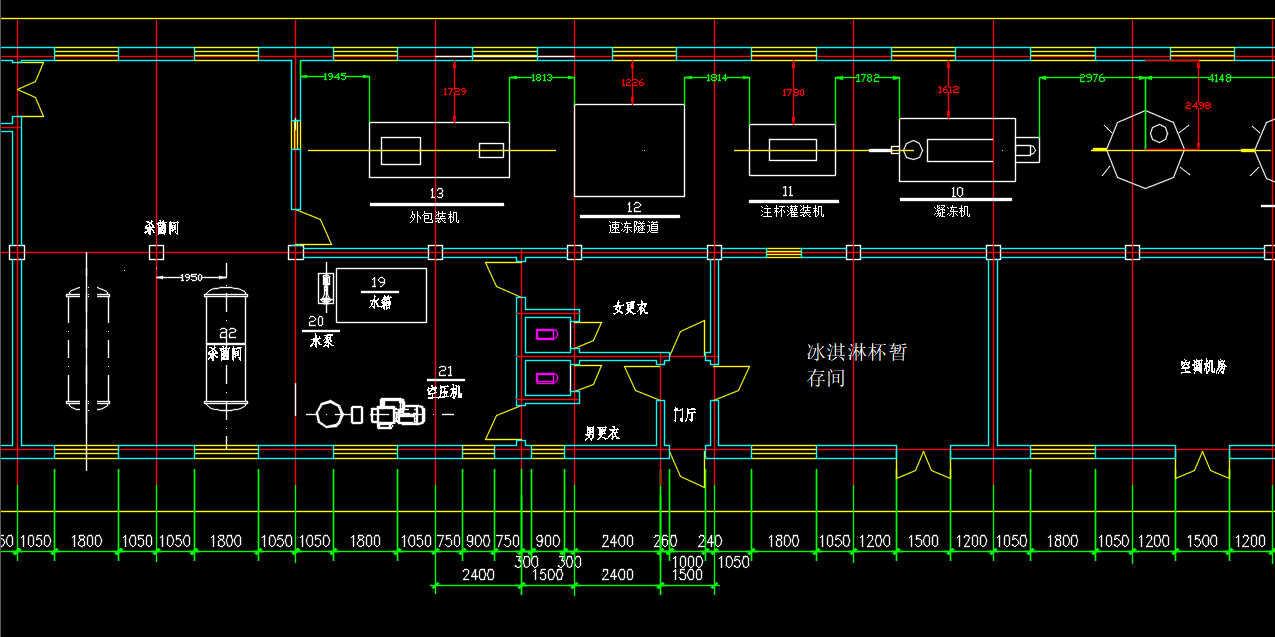Select the cup filling machine symbol numbered 11
Viewport: 1275px width, 637px height.
pos(792,150)
